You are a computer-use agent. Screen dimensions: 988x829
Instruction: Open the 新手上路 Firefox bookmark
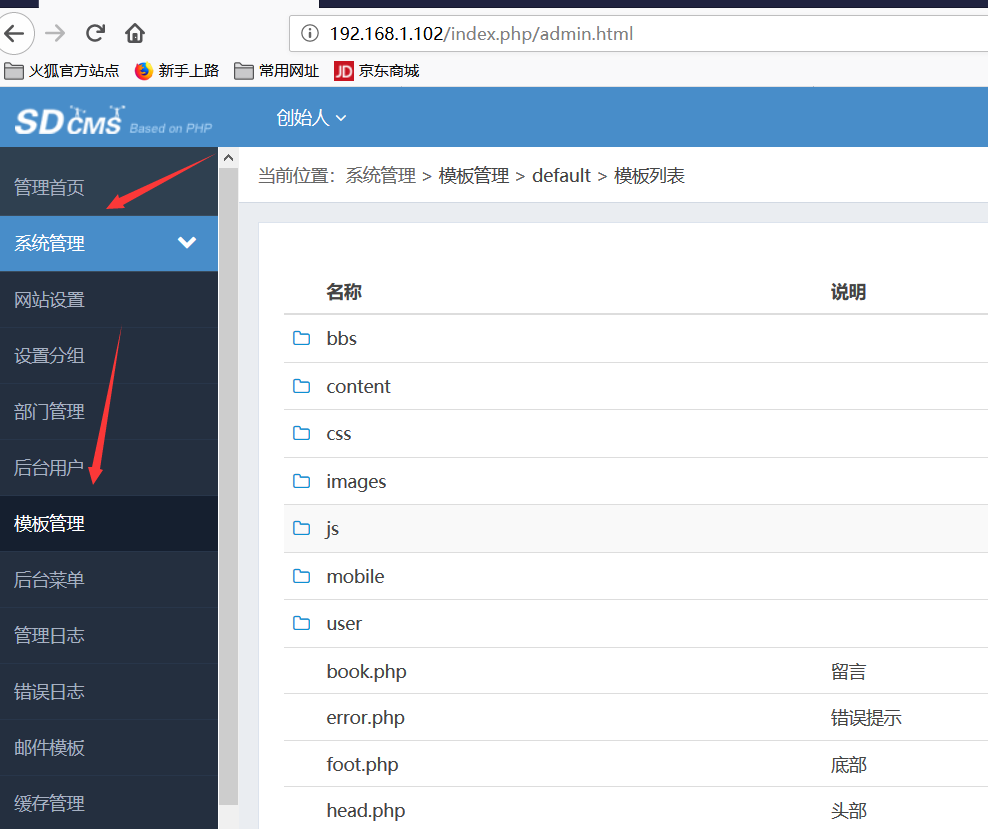177,71
